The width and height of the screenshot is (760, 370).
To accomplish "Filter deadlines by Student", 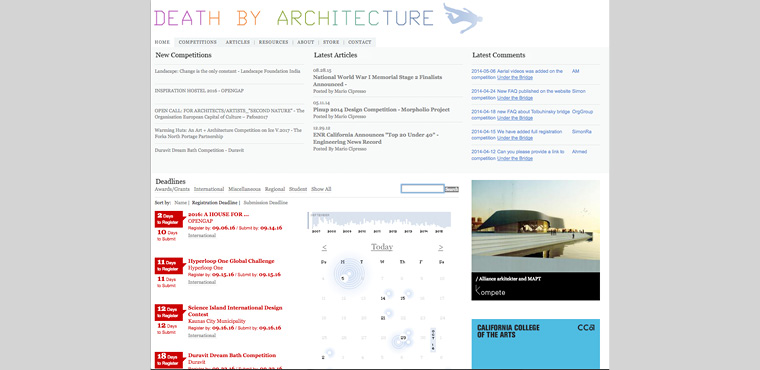I will click(298, 189).
